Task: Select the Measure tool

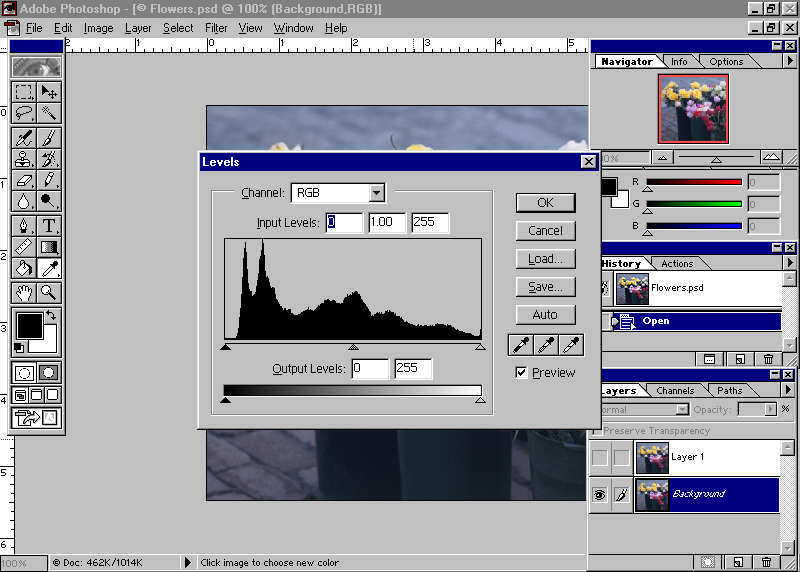Action: tap(23, 247)
